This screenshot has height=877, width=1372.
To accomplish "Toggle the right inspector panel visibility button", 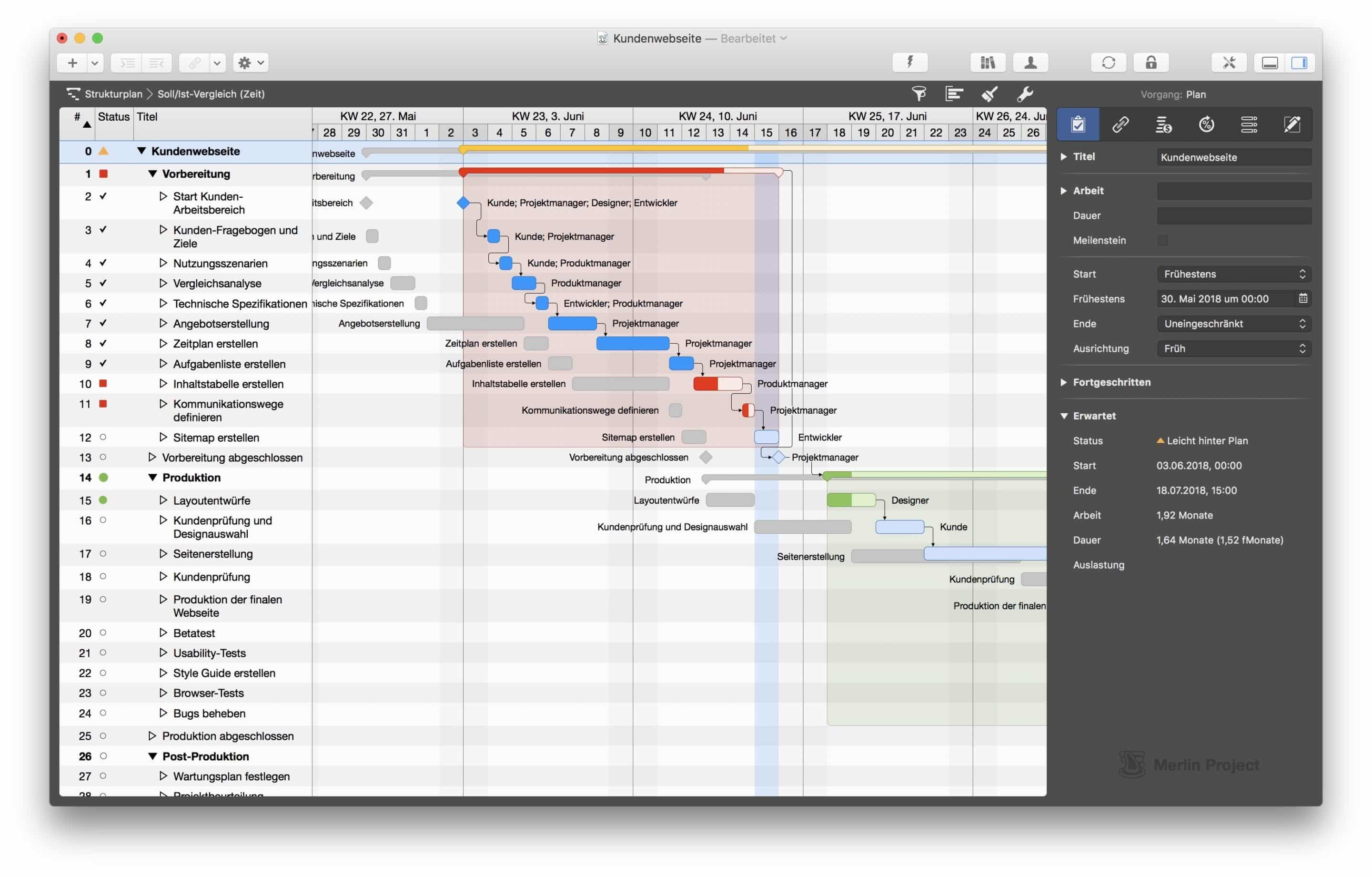I will (1300, 63).
